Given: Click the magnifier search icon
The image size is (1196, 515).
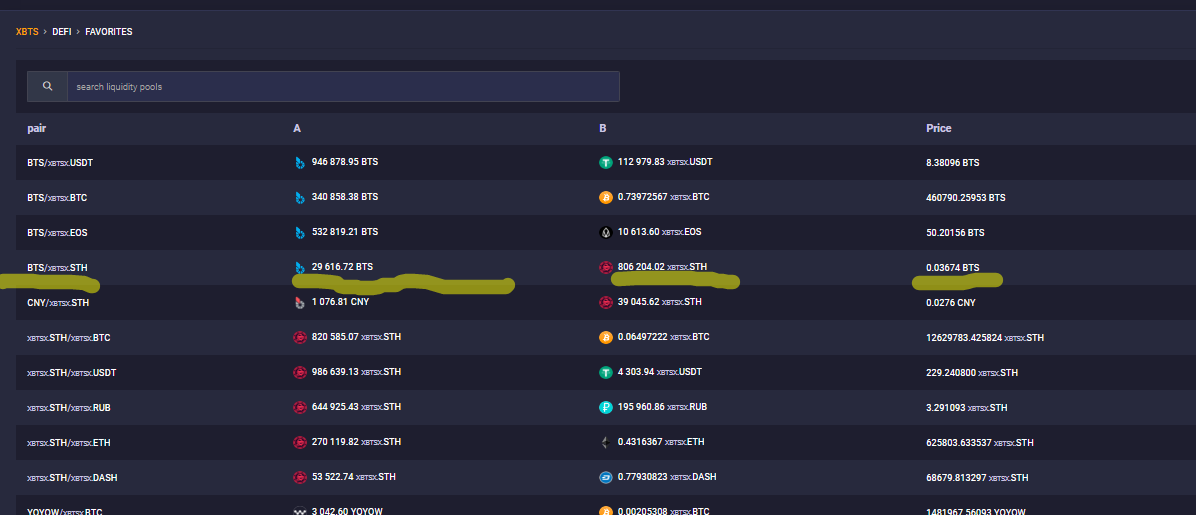Looking at the screenshot, I should tap(47, 86).
